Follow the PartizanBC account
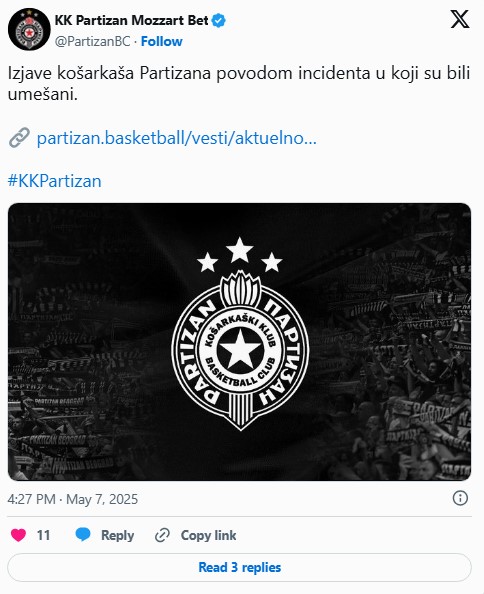 [x=162, y=41]
